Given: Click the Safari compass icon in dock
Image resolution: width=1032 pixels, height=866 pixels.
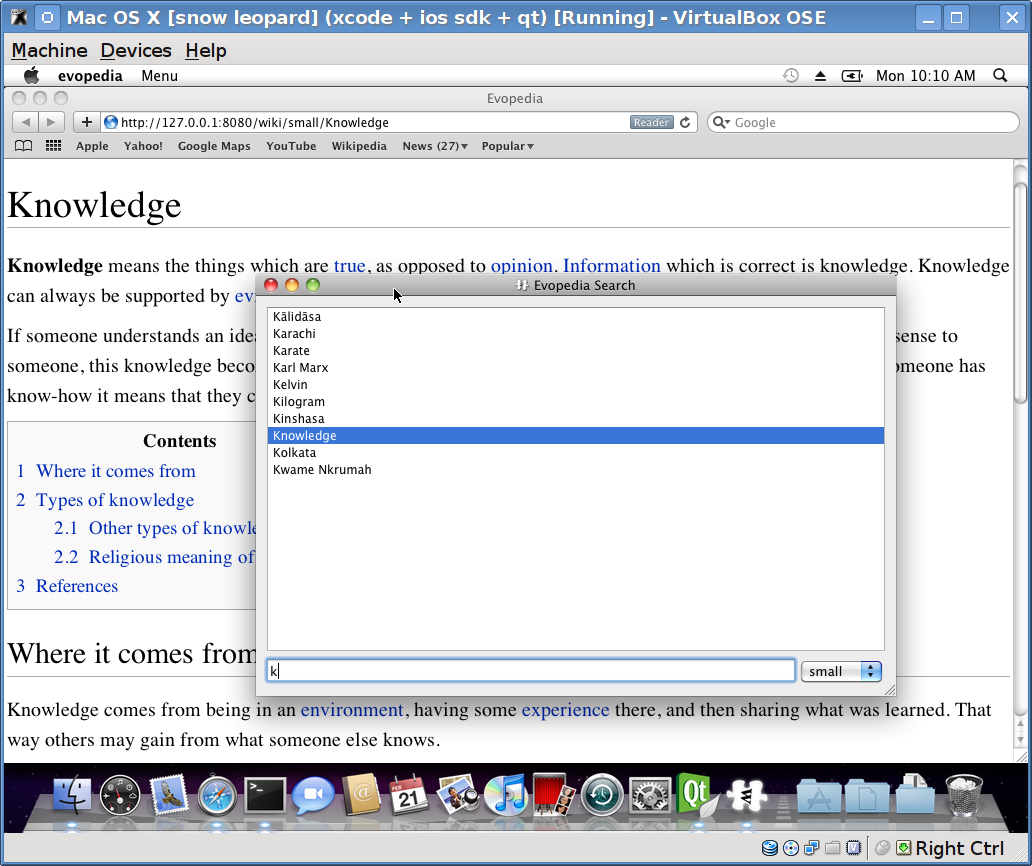Looking at the screenshot, I should (x=217, y=796).
